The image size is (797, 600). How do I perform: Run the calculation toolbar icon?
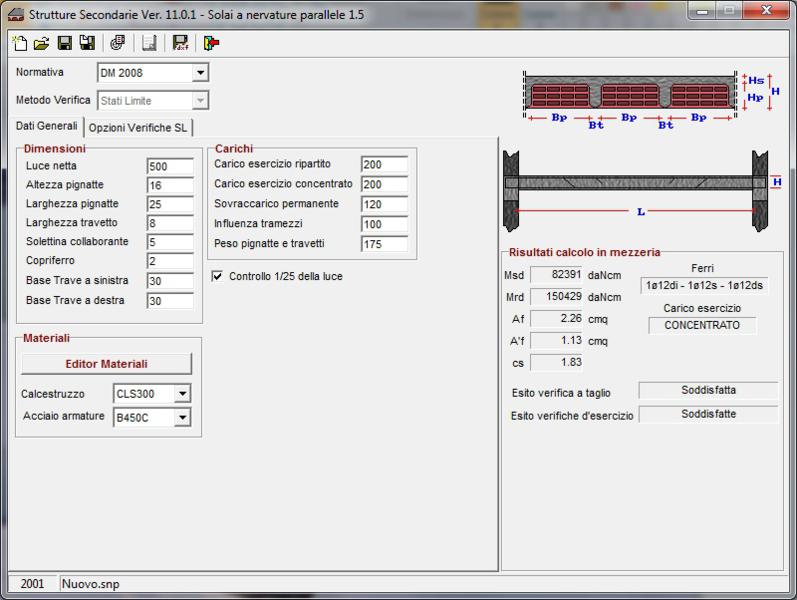[118, 43]
